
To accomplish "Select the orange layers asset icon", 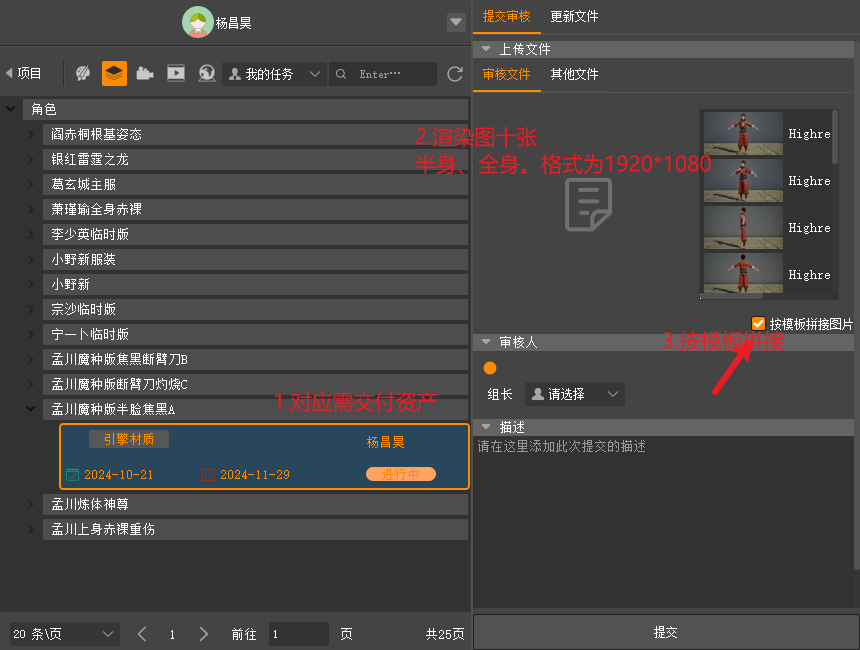I will [x=114, y=74].
